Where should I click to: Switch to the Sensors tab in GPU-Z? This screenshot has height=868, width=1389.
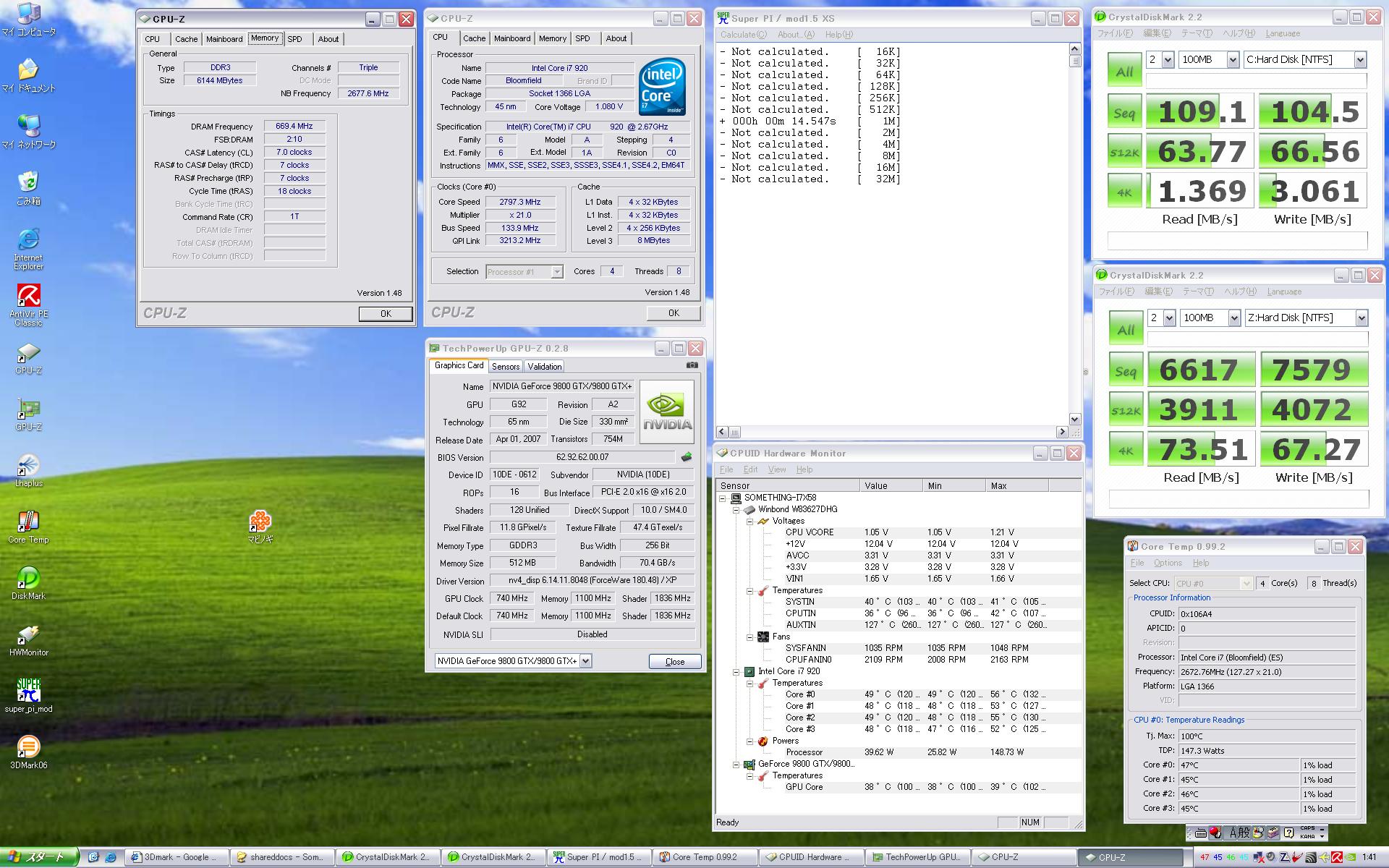[x=505, y=367]
